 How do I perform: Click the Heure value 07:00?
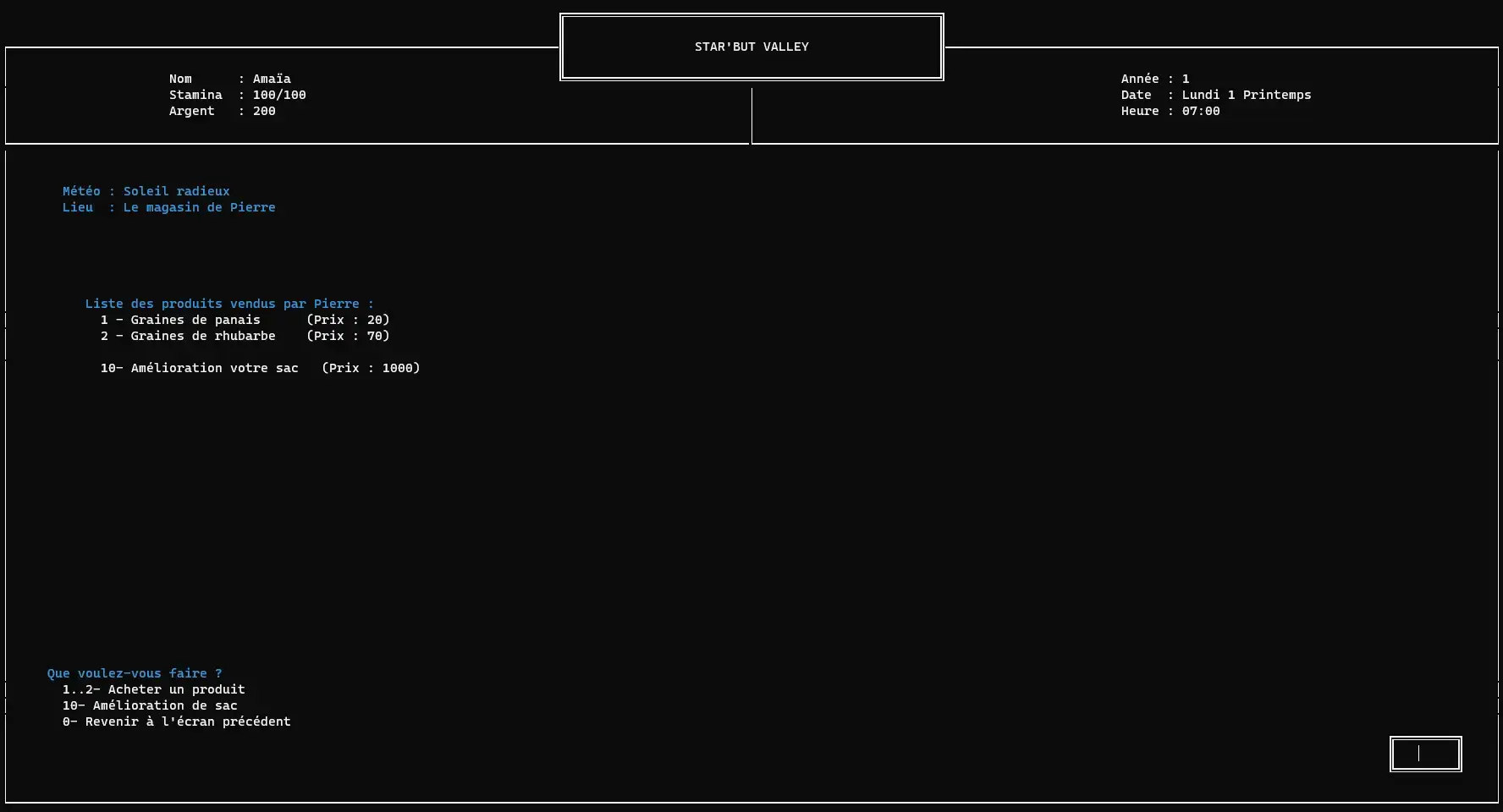click(1201, 111)
